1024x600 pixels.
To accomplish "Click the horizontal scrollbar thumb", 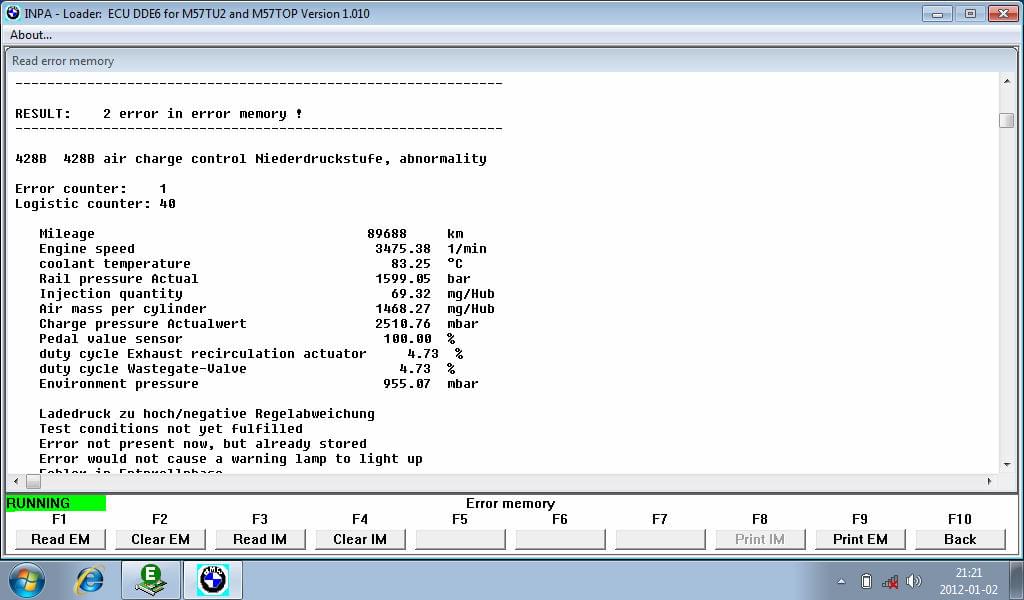I will tap(33, 481).
